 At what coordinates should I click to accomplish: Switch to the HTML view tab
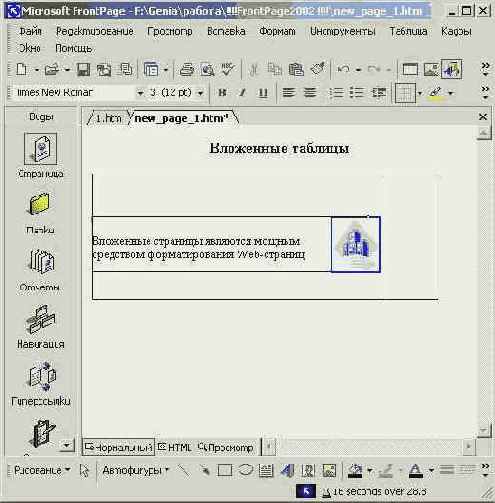pyautogui.click(x=175, y=447)
